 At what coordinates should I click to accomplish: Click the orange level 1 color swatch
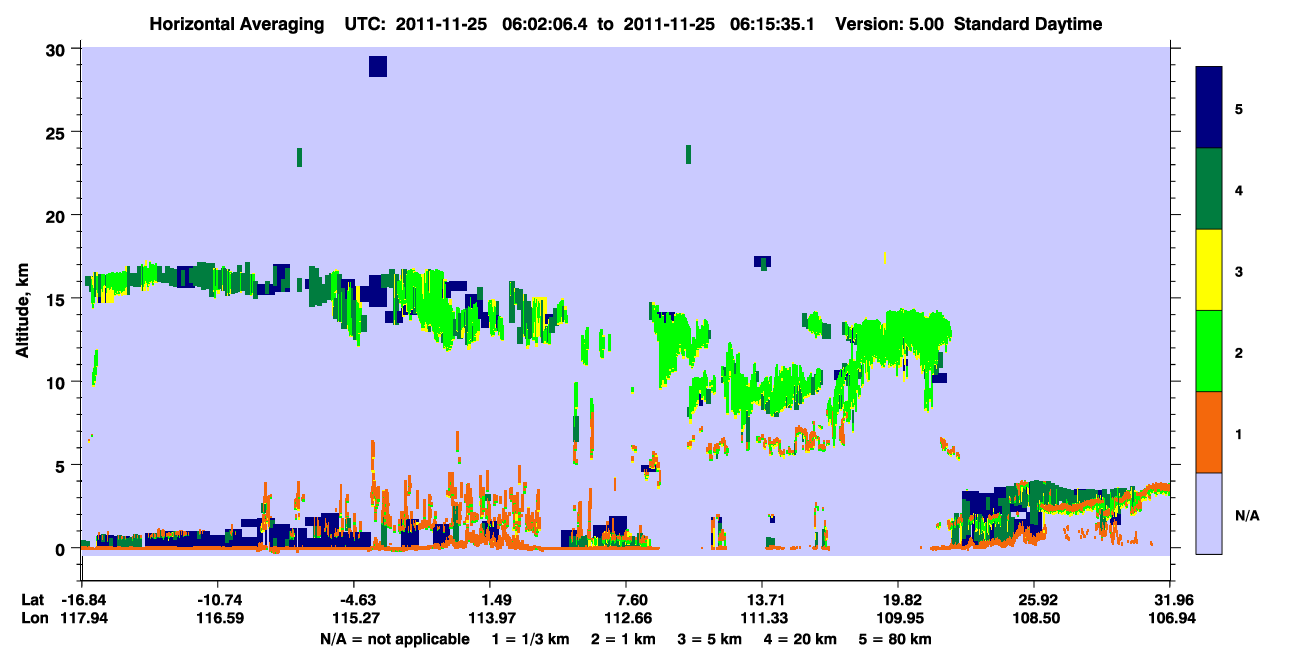pyautogui.click(x=1209, y=432)
